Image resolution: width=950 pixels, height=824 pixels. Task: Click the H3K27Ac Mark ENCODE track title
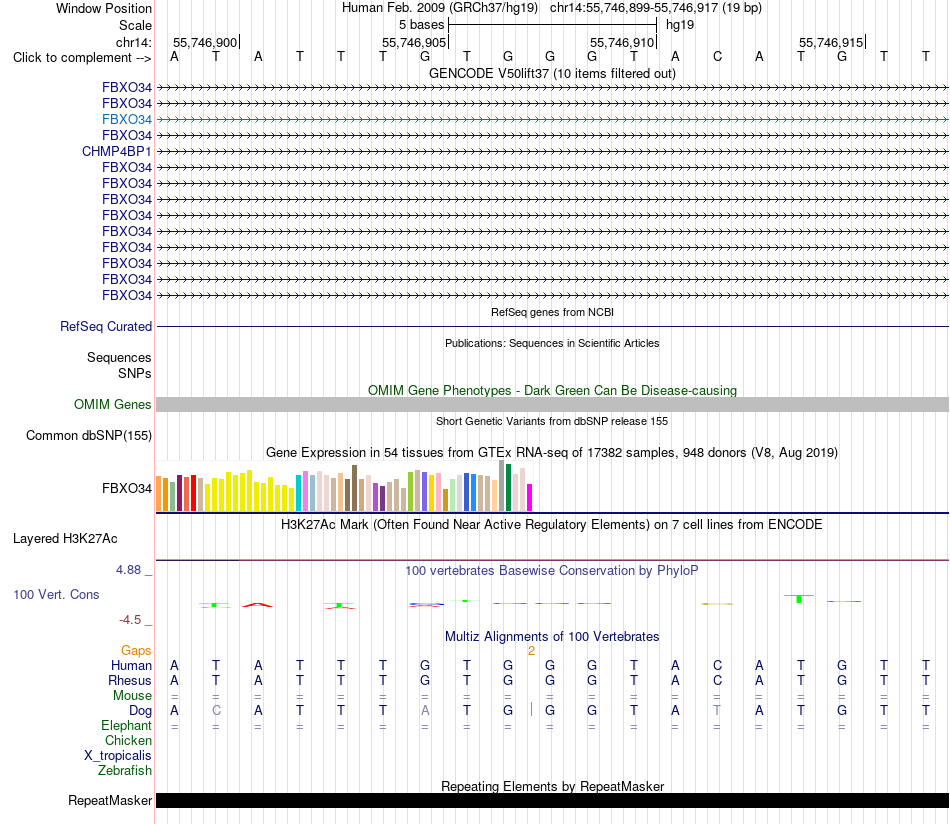coord(552,524)
